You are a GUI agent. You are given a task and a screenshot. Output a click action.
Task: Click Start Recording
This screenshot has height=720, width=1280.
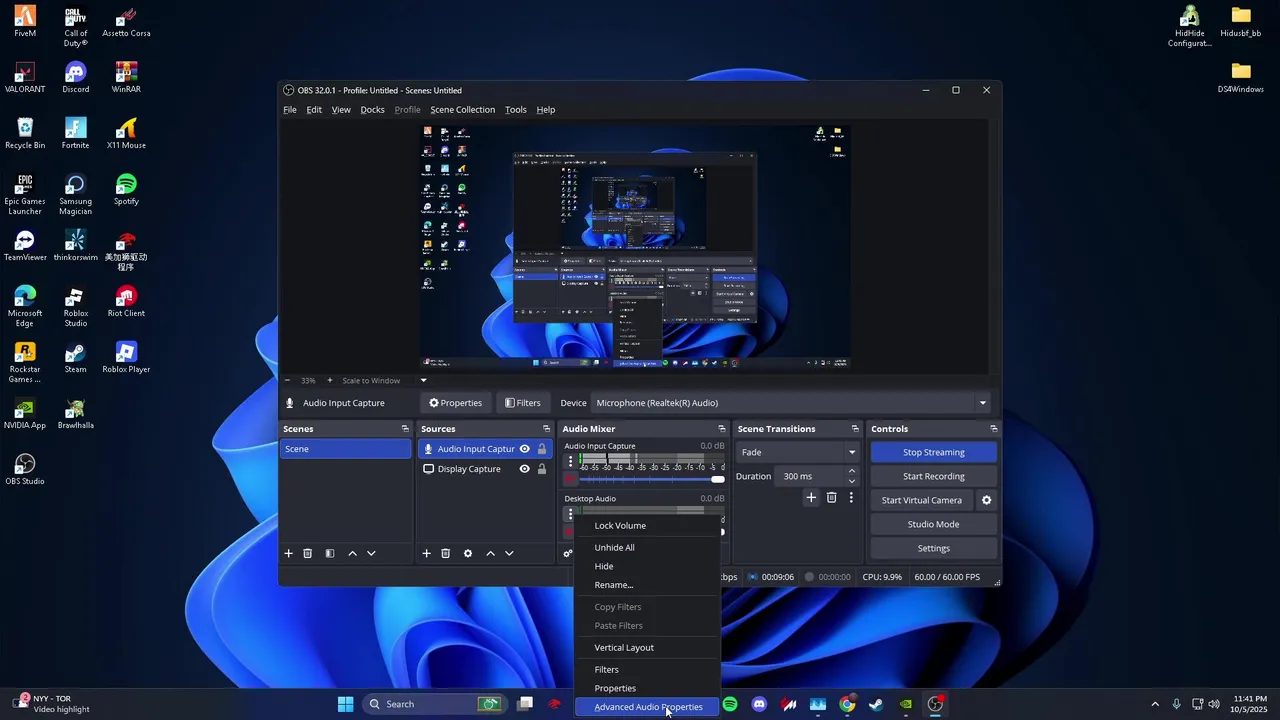(934, 476)
